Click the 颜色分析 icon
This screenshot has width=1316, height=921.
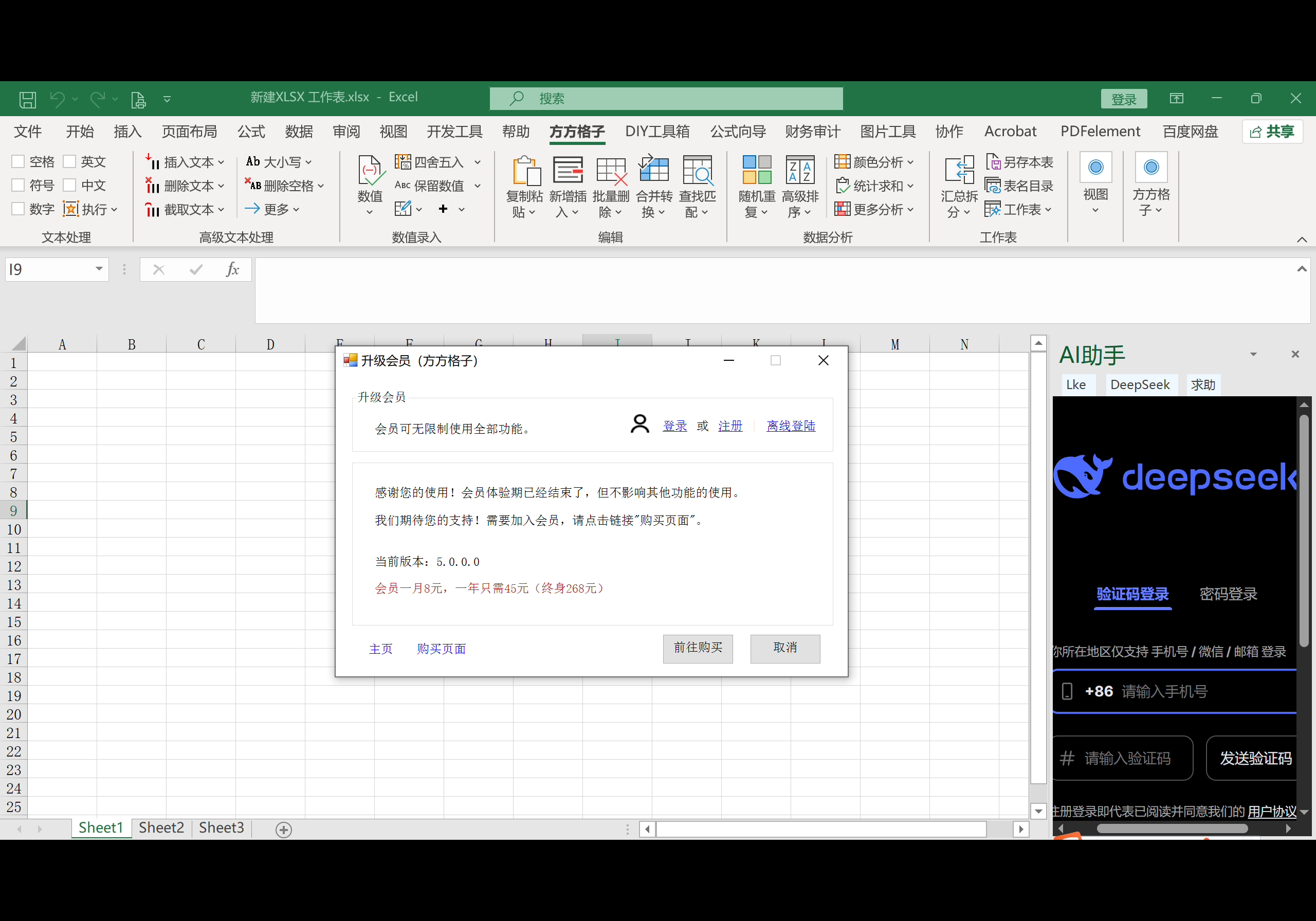(x=842, y=162)
